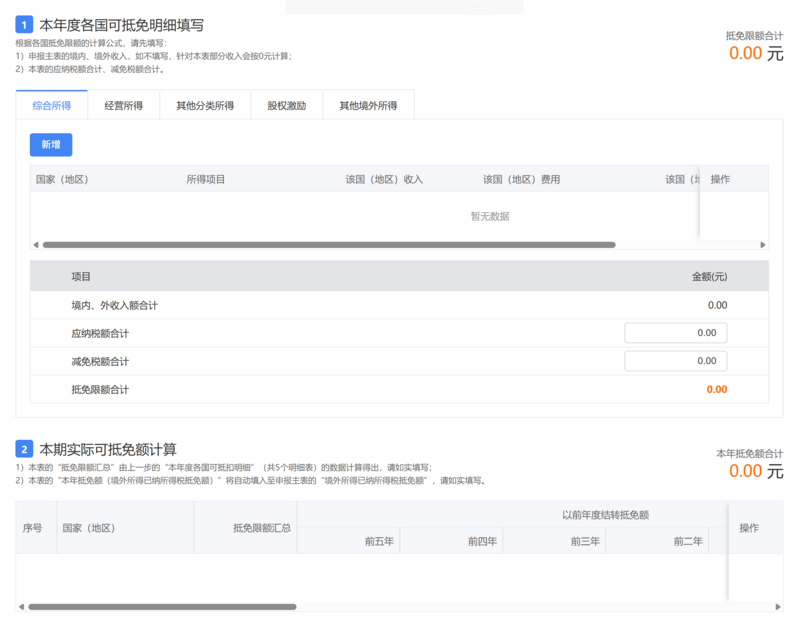Image resolution: width=800 pixels, height=622 pixels.
Task: Click left arrow of bottom table scrollbar
Action: point(21,607)
